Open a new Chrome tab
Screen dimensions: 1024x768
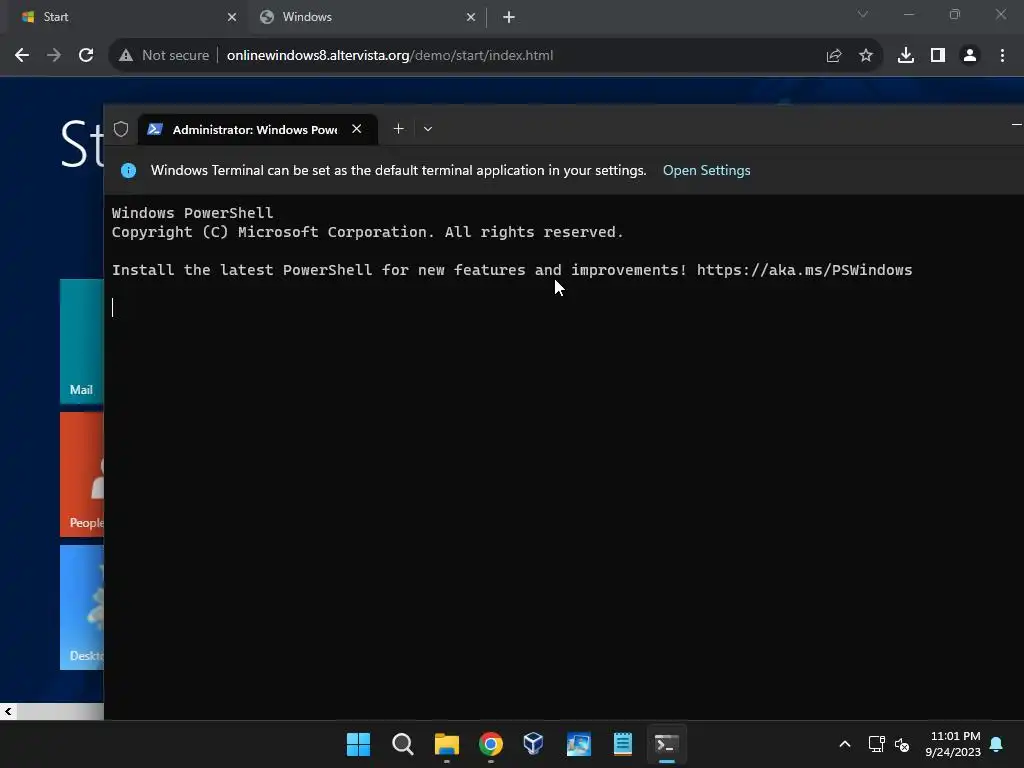(509, 17)
